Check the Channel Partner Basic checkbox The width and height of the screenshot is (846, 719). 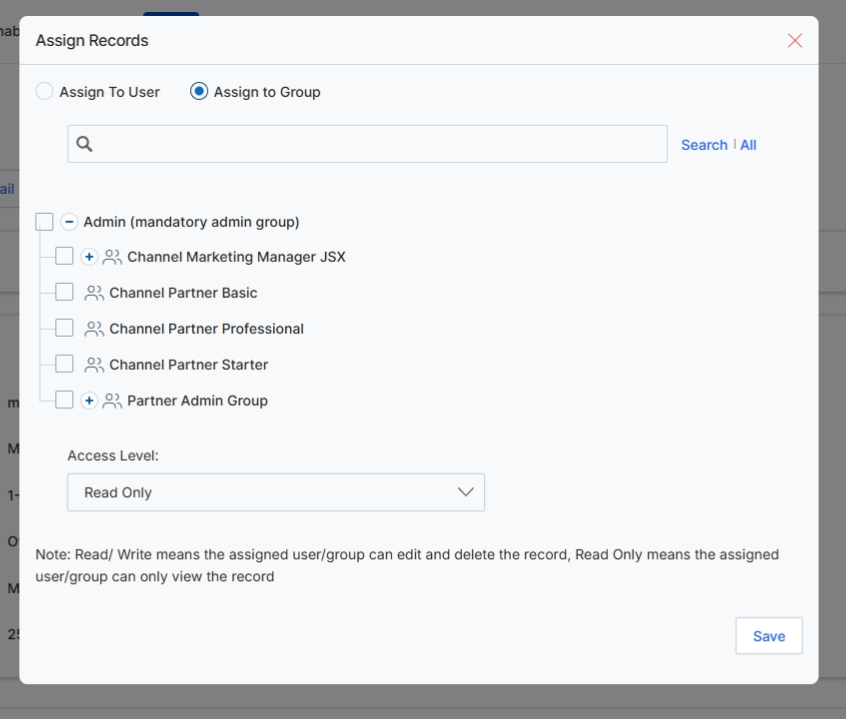tap(64, 292)
